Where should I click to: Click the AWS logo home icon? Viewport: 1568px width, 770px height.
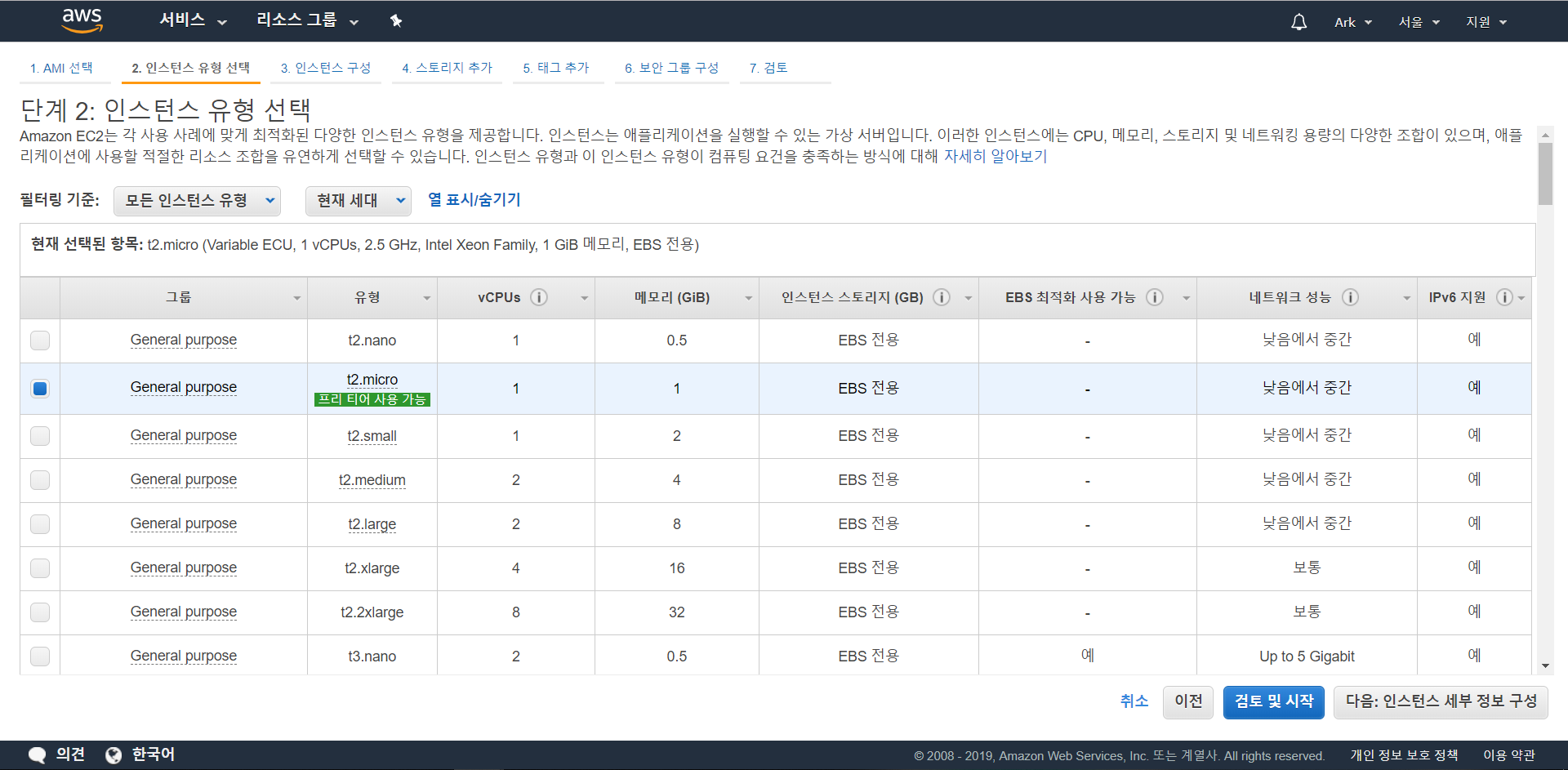(82, 20)
